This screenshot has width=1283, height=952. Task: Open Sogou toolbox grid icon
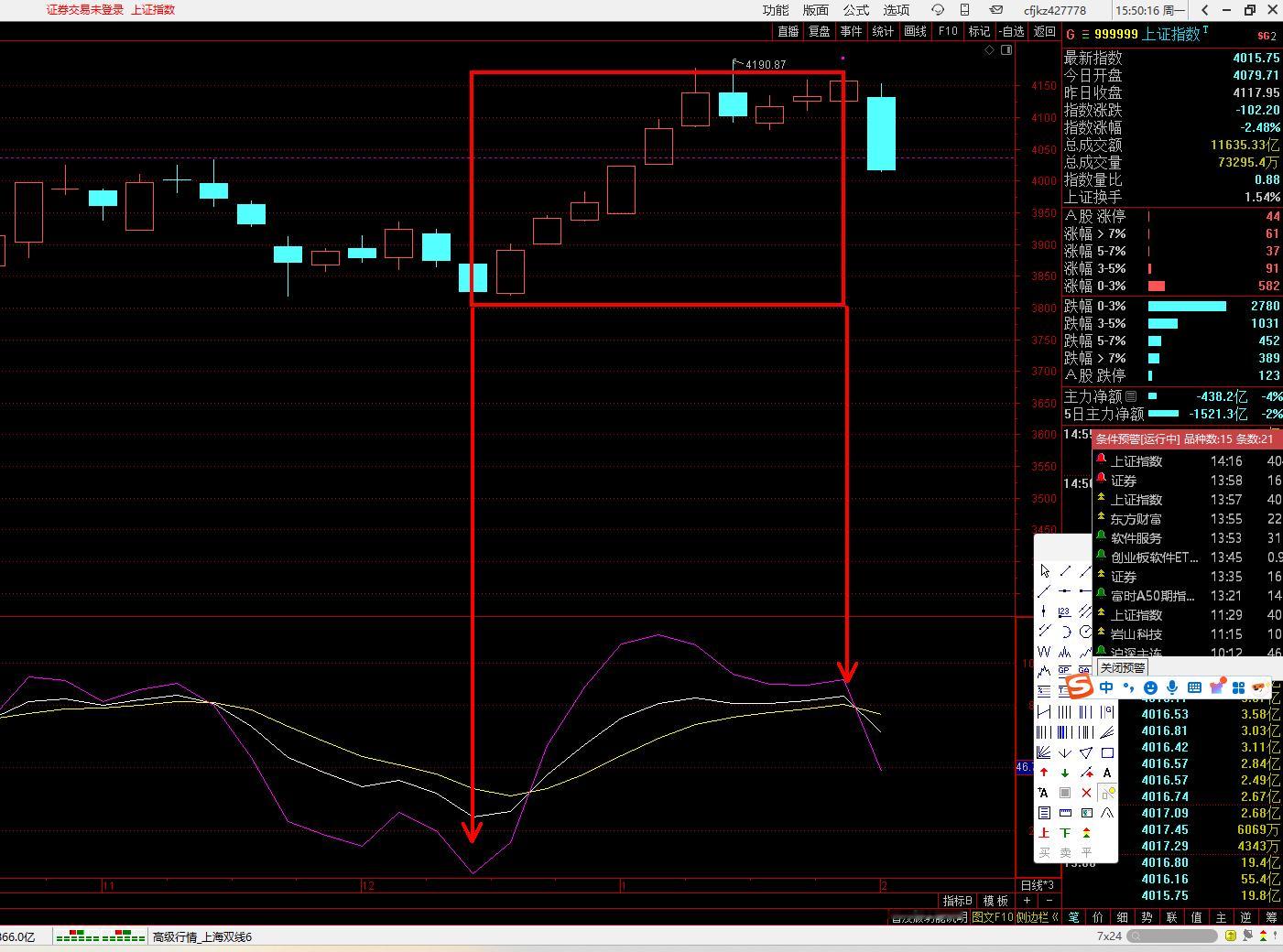pos(1238,687)
